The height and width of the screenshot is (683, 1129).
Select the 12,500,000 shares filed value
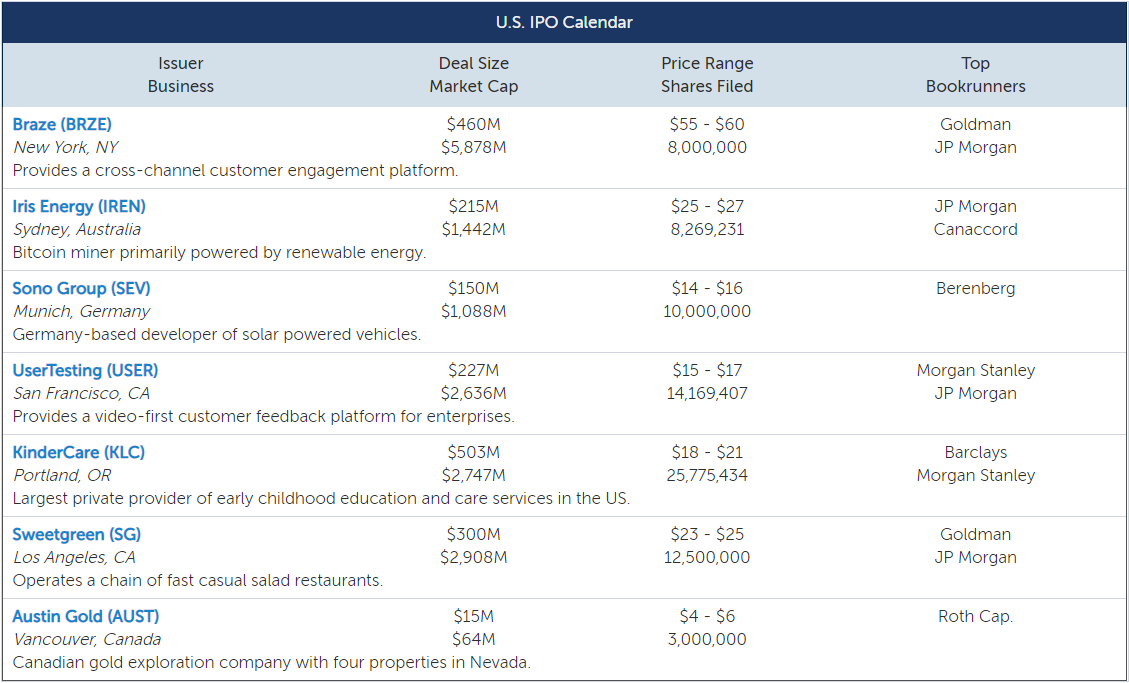pos(707,558)
